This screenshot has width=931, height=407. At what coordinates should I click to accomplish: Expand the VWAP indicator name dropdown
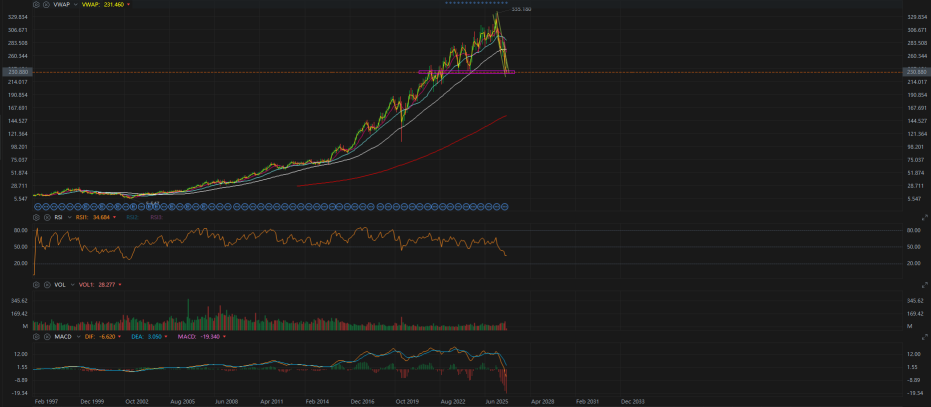[75, 4]
